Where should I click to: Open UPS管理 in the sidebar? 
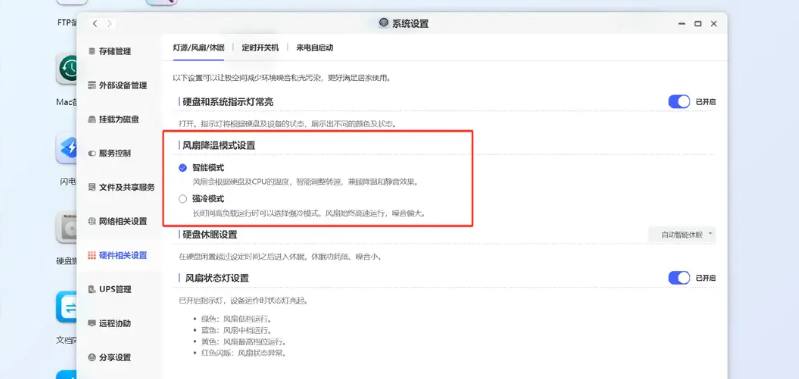tap(110, 289)
